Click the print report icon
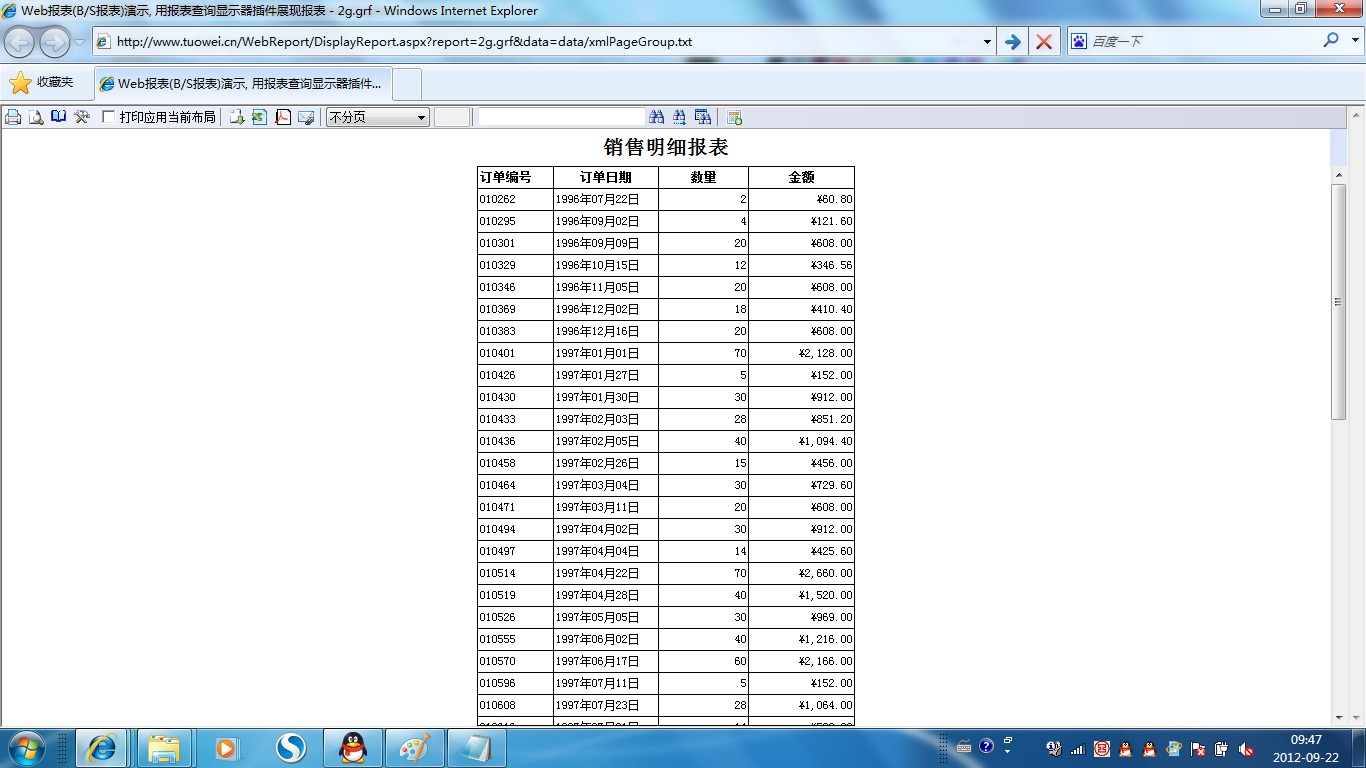The height and width of the screenshot is (768, 1366). [x=13, y=117]
